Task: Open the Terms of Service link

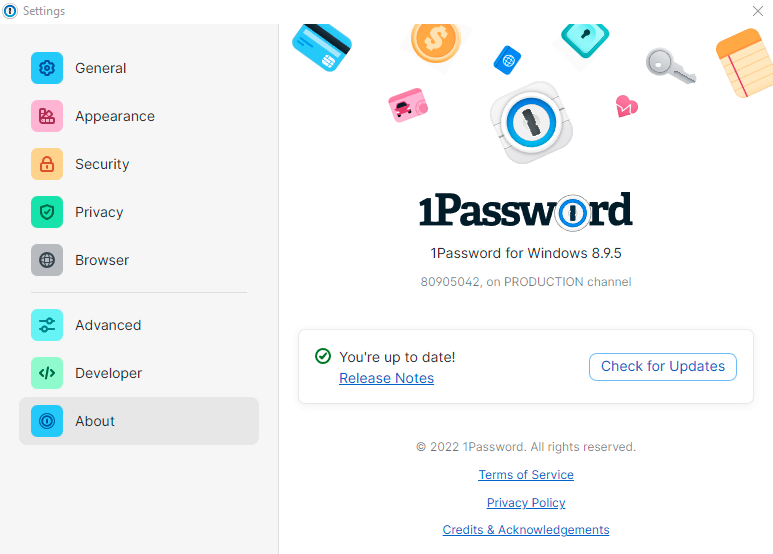Action: [526, 475]
